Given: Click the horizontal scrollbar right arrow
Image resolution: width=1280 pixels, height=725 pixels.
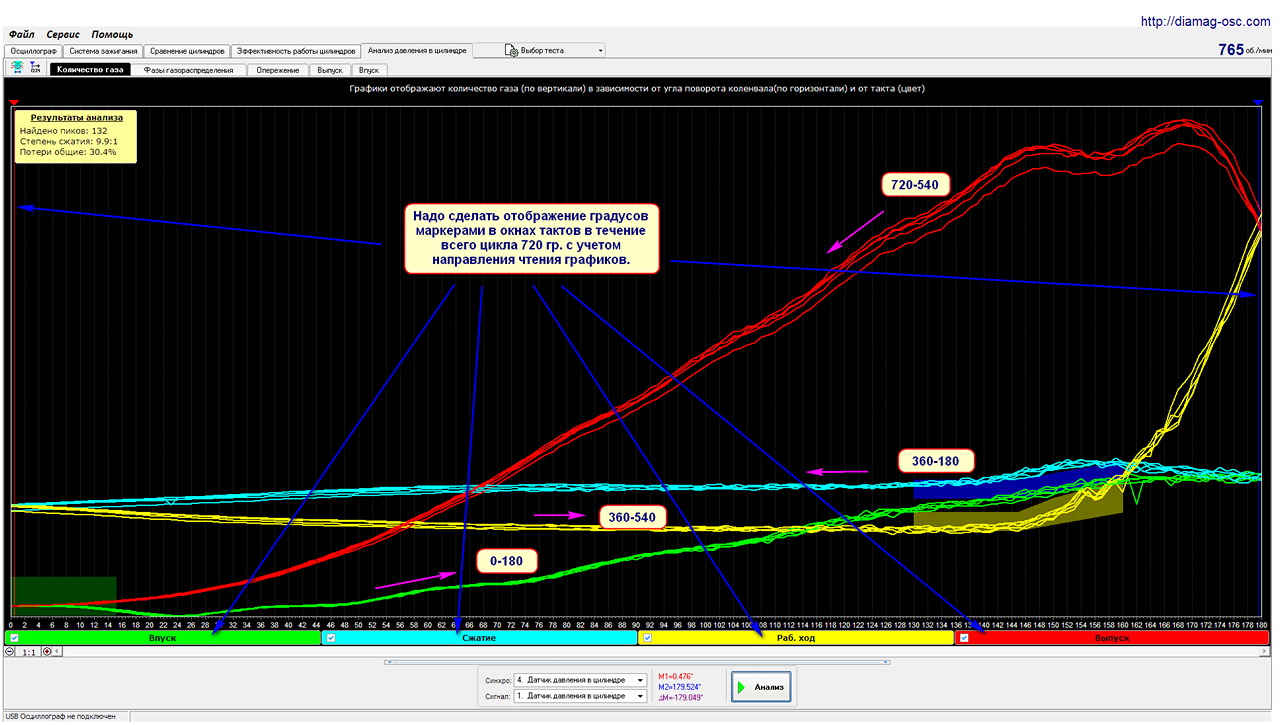Looking at the screenshot, I should [1266, 651].
